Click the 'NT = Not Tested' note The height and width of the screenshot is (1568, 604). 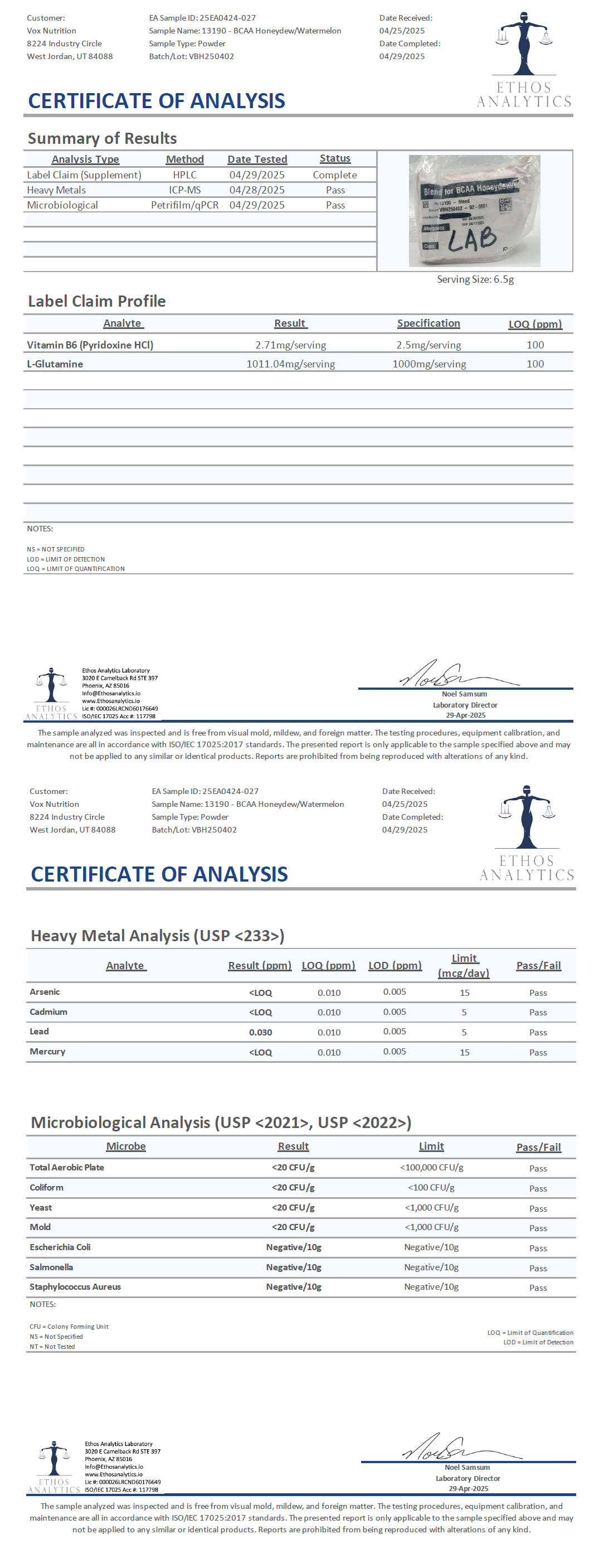pos(52,1347)
